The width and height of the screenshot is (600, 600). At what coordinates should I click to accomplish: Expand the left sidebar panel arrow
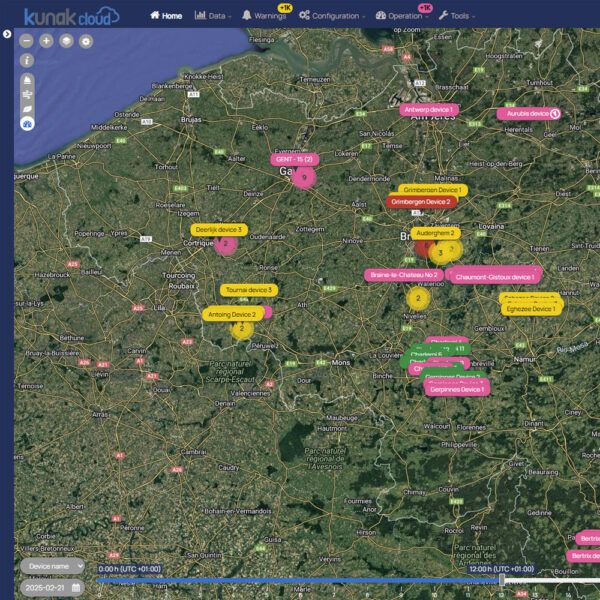pyautogui.click(x=7, y=34)
